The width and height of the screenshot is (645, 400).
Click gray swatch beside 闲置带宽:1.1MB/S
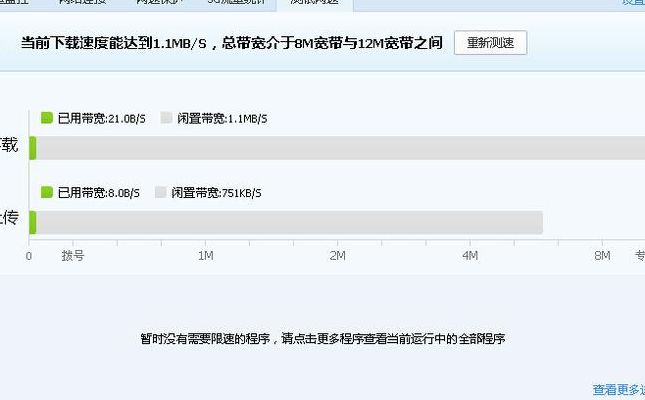[166, 118]
